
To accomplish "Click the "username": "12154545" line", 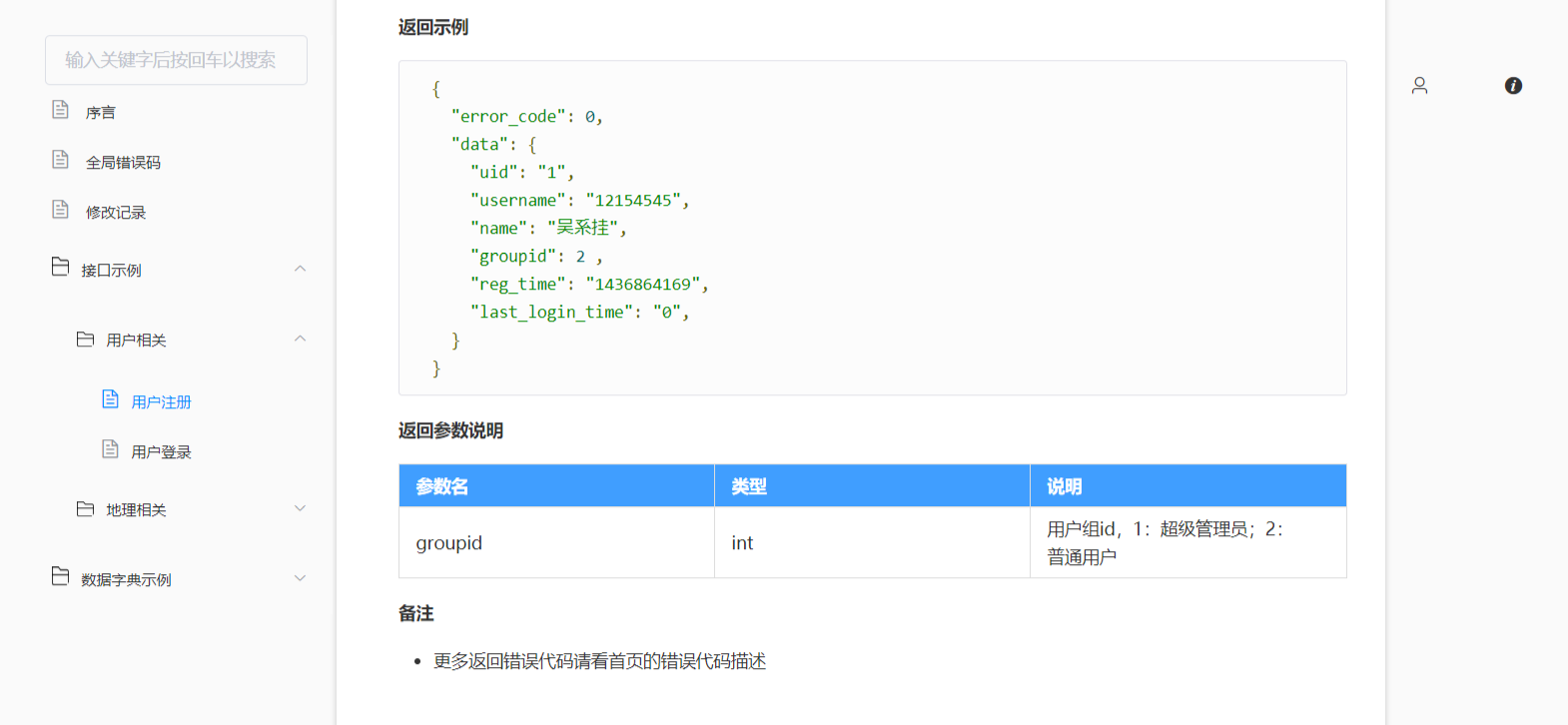I will click(x=579, y=201).
